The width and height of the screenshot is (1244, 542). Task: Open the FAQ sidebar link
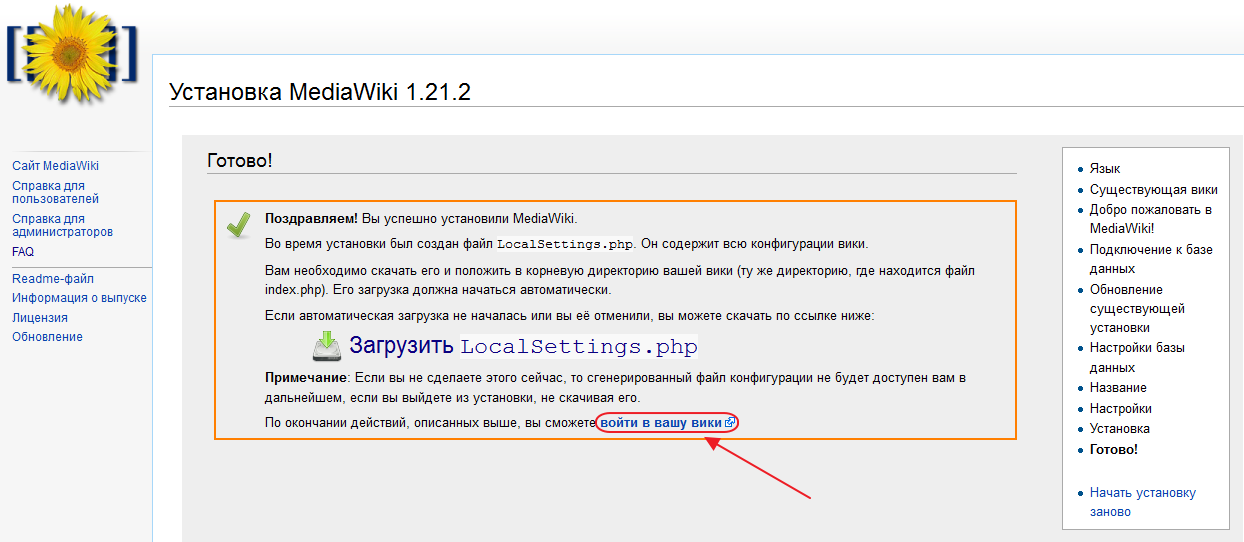[23, 252]
